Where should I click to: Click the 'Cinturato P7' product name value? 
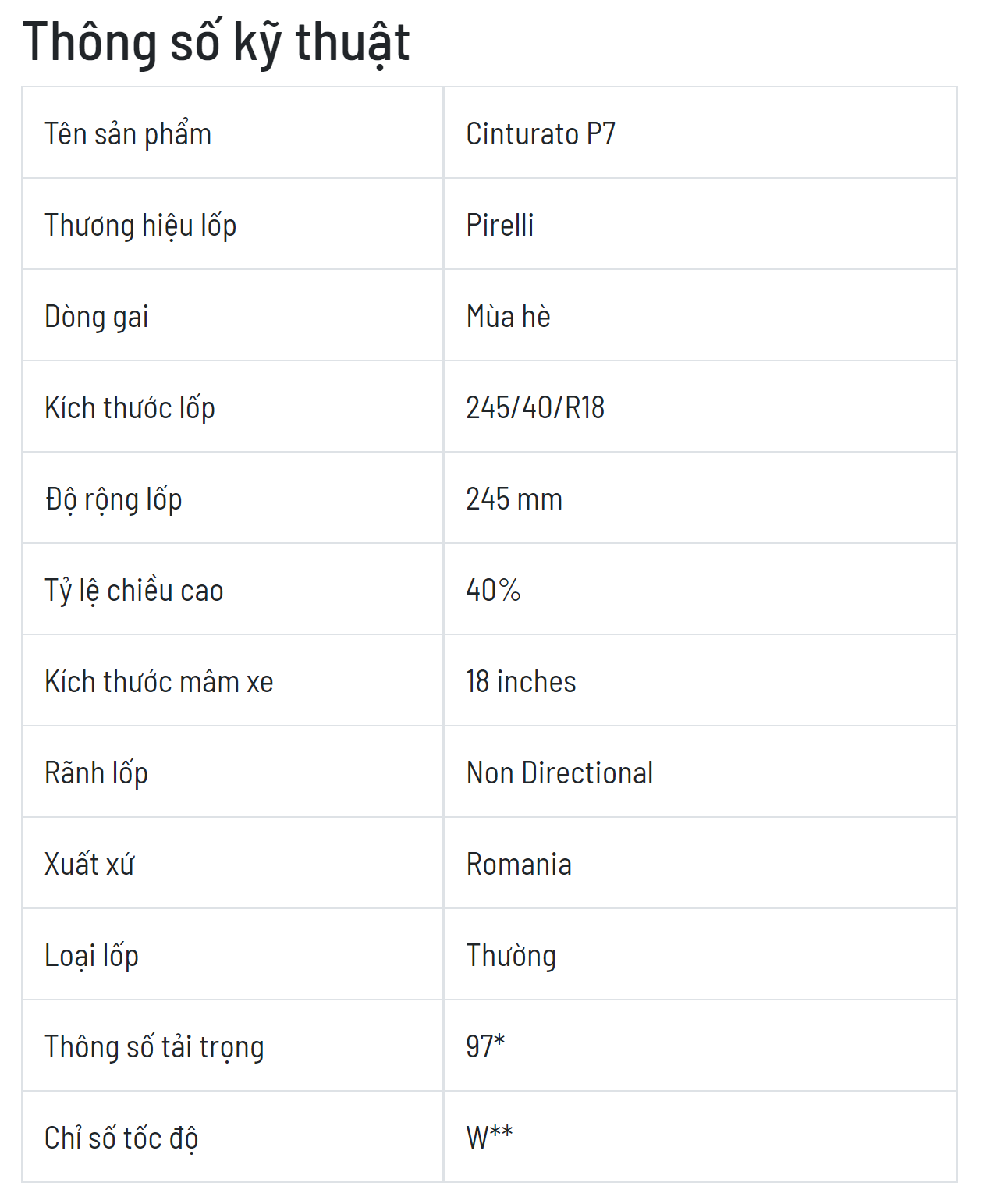click(x=541, y=133)
